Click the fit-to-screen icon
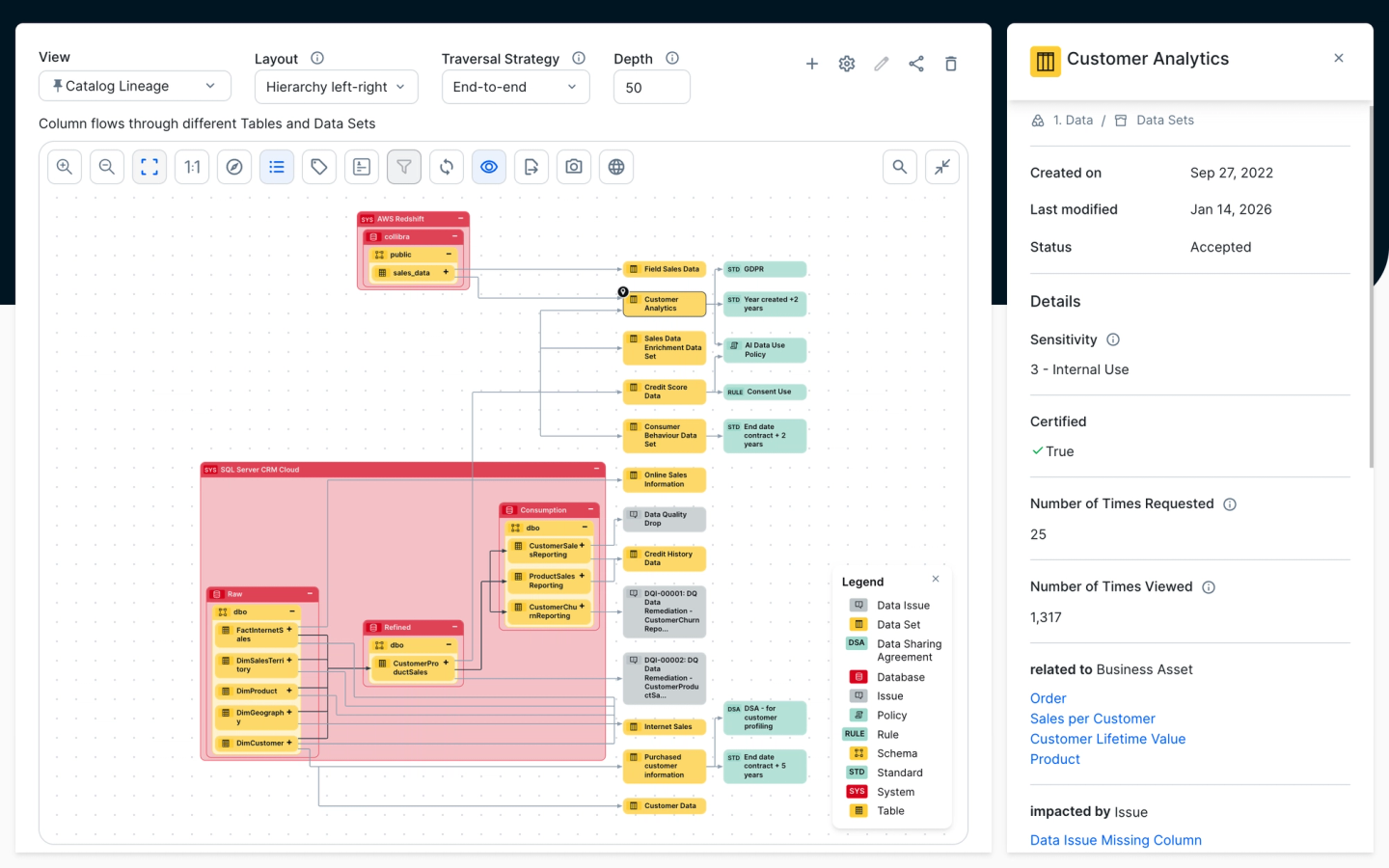 click(x=150, y=167)
